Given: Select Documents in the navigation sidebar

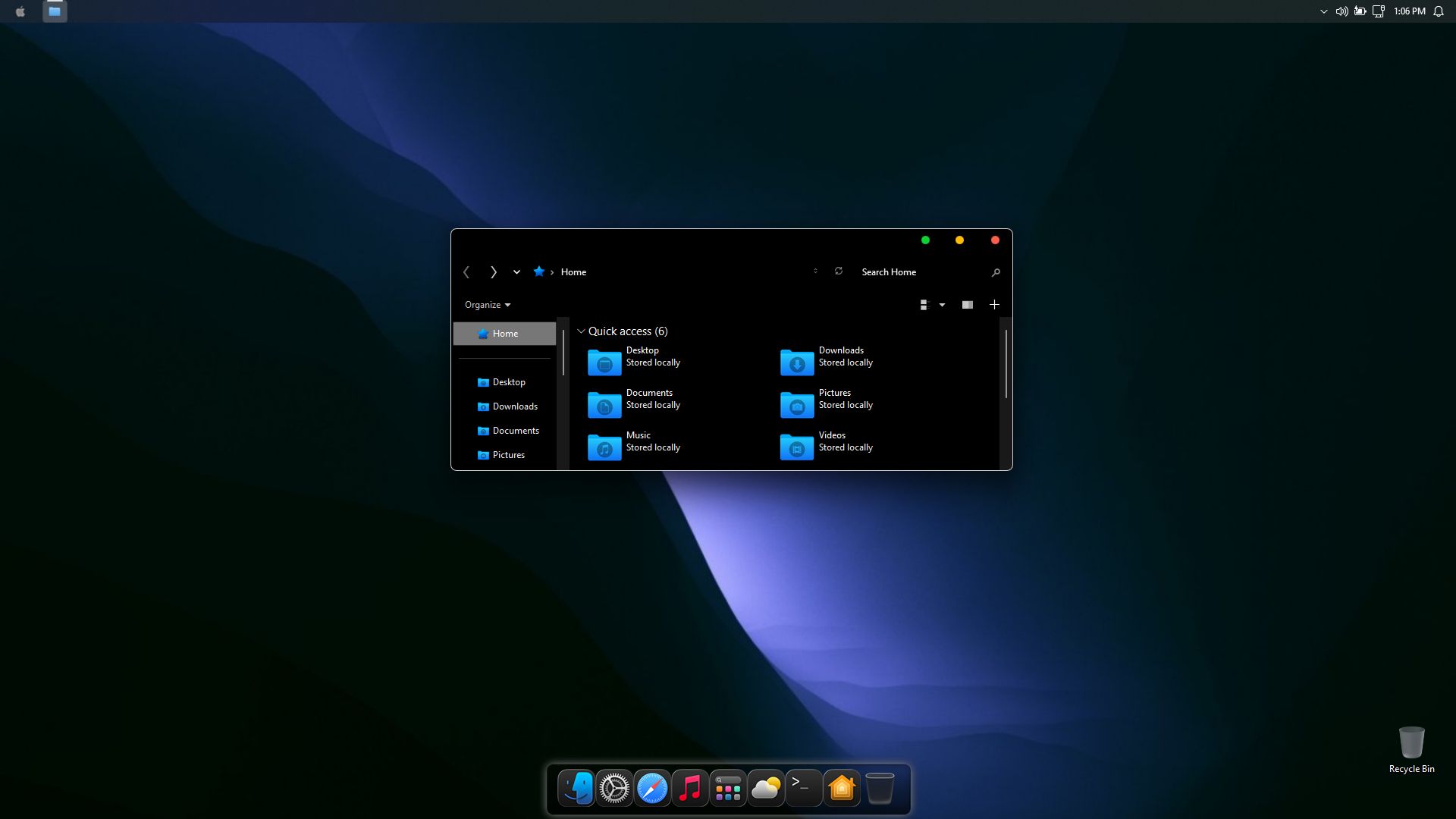Looking at the screenshot, I should click(516, 431).
